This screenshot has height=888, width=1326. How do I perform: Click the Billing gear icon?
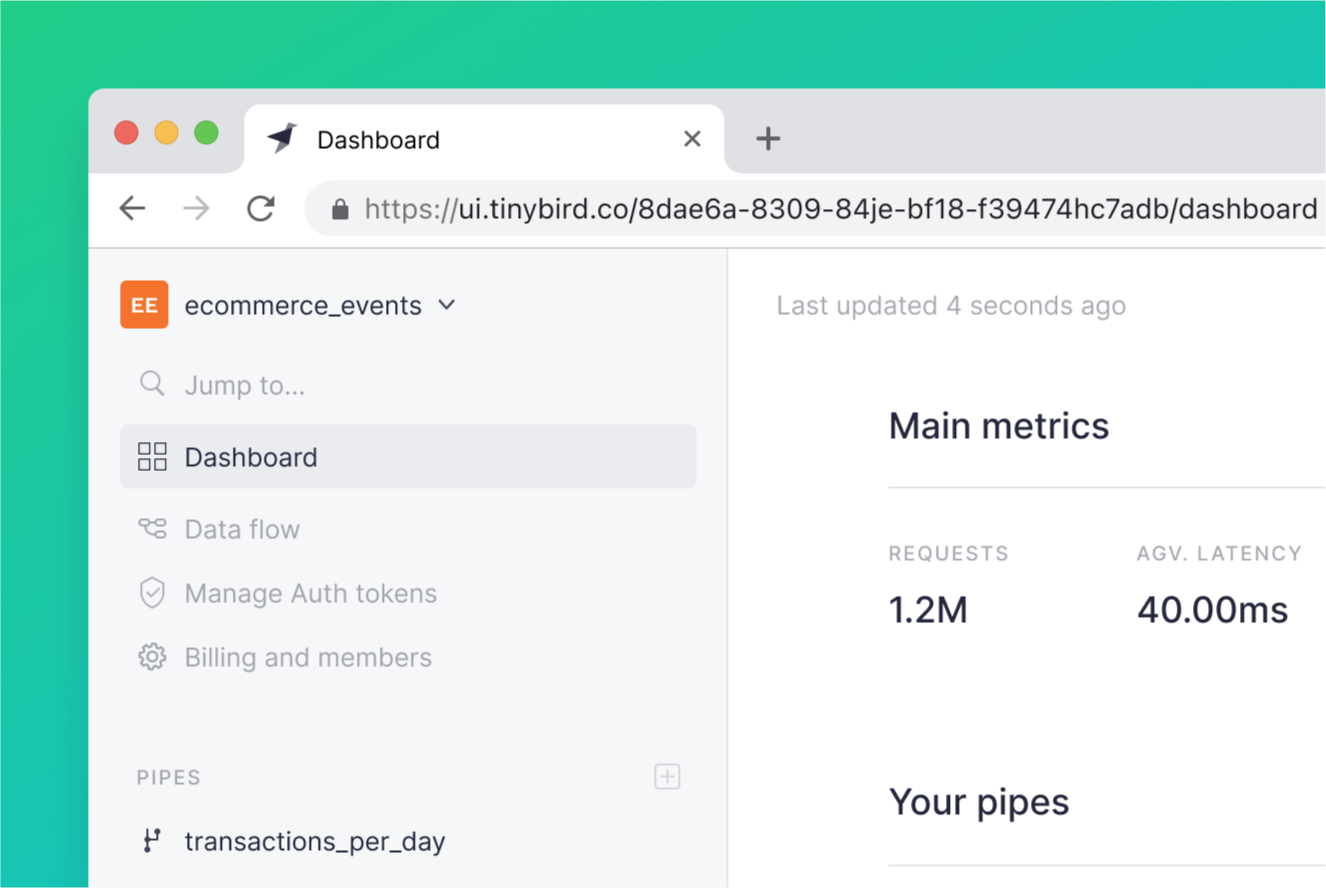pyautogui.click(x=152, y=657)
